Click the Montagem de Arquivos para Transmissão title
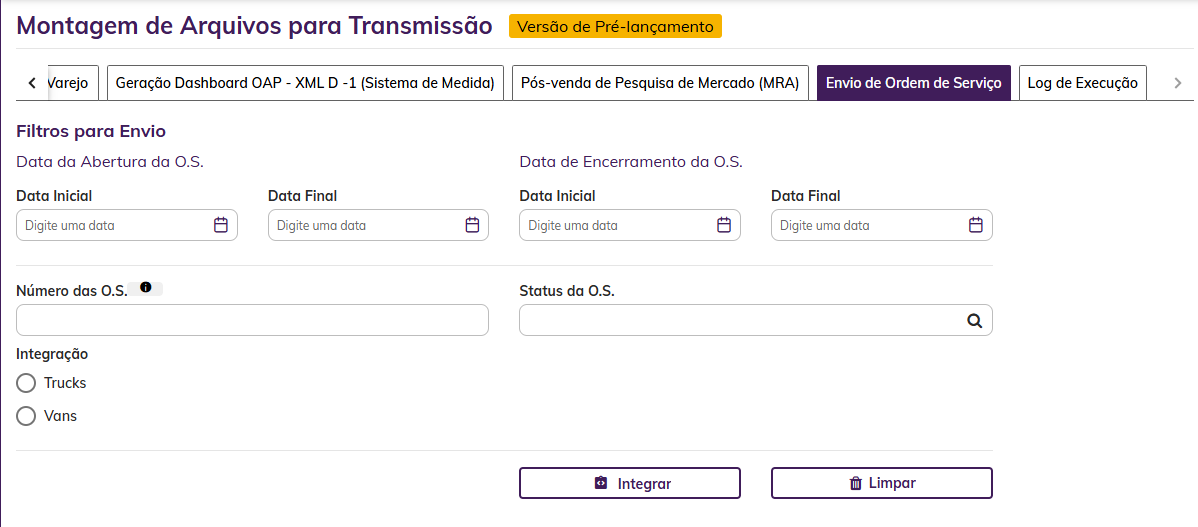 (x=254, y=26)
